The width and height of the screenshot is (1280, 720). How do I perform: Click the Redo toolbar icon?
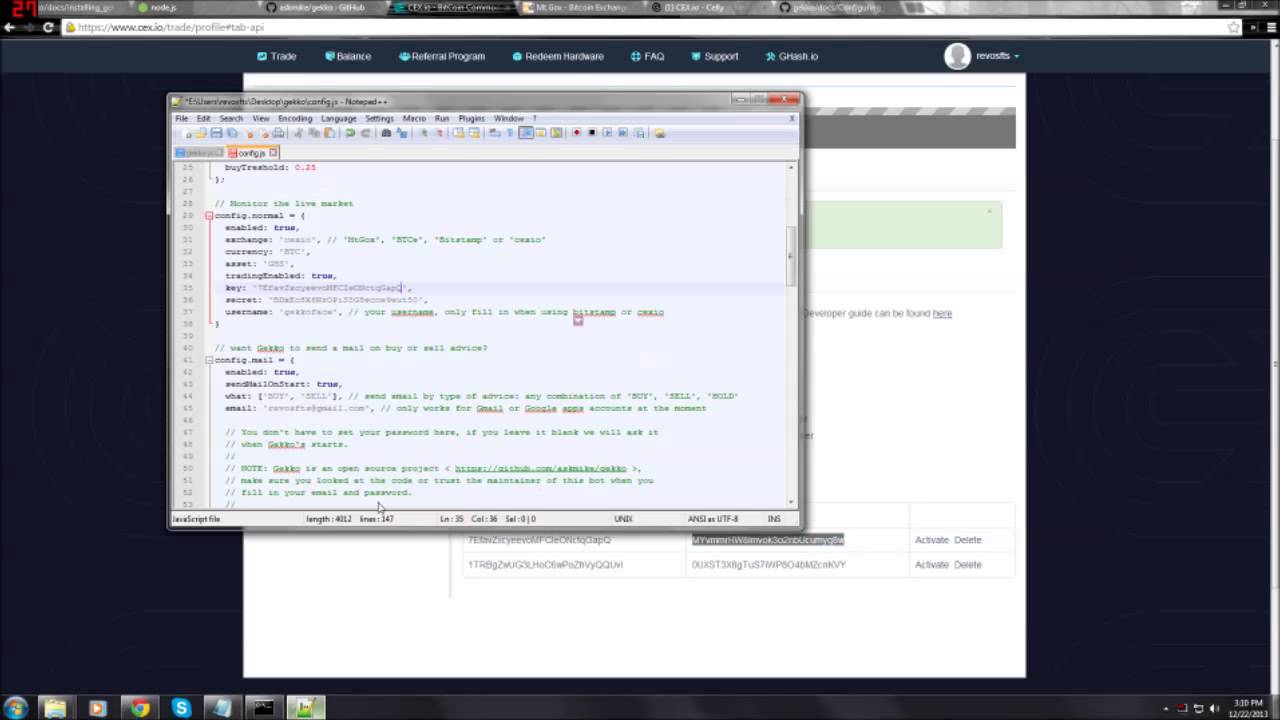[x=365, y=133]
